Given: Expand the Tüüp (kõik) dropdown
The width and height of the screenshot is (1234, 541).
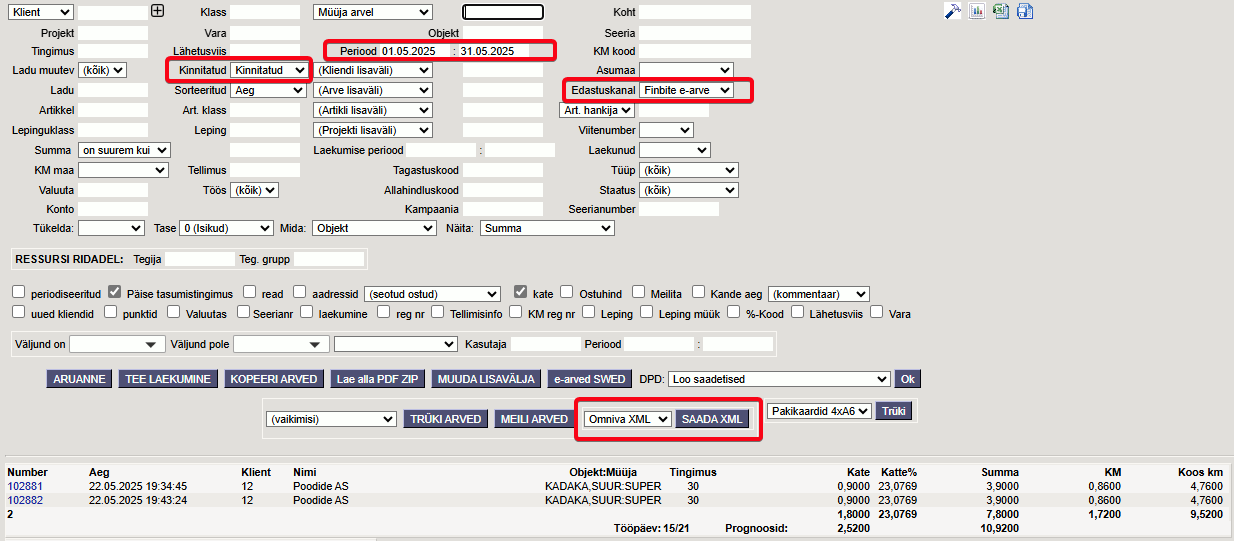Looking at the screenshot, I should (x=689, y=170).
